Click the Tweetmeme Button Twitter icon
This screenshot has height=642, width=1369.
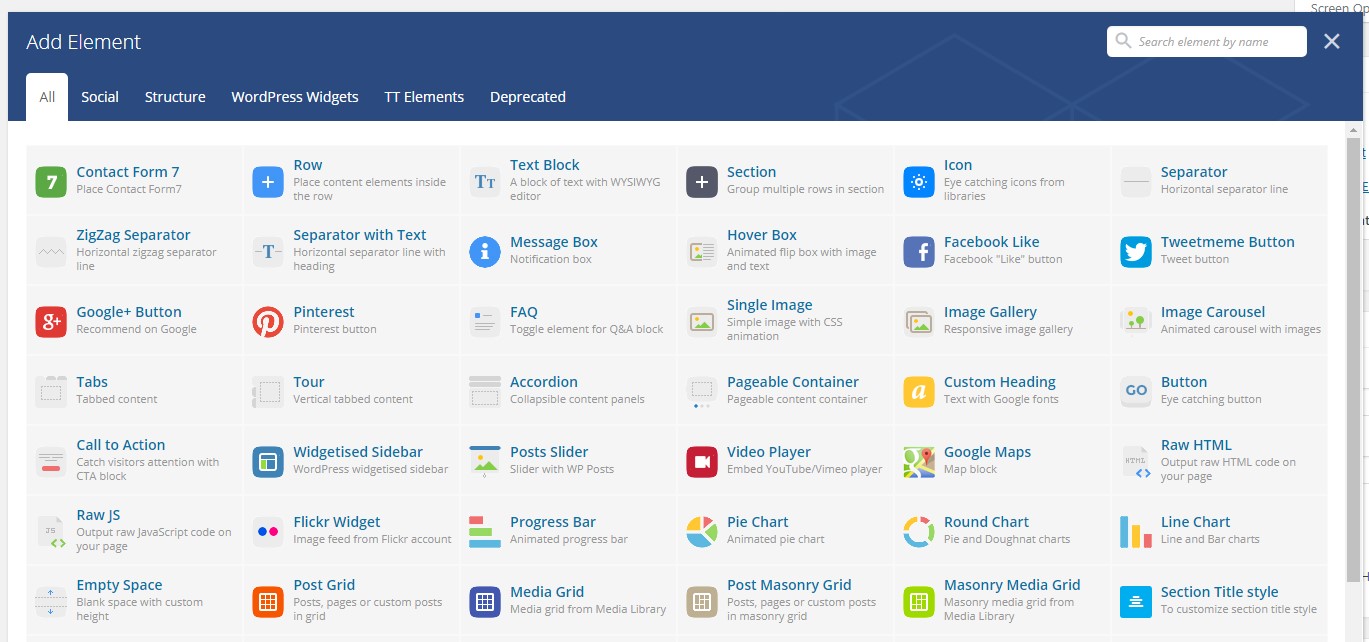[1136, 252]
